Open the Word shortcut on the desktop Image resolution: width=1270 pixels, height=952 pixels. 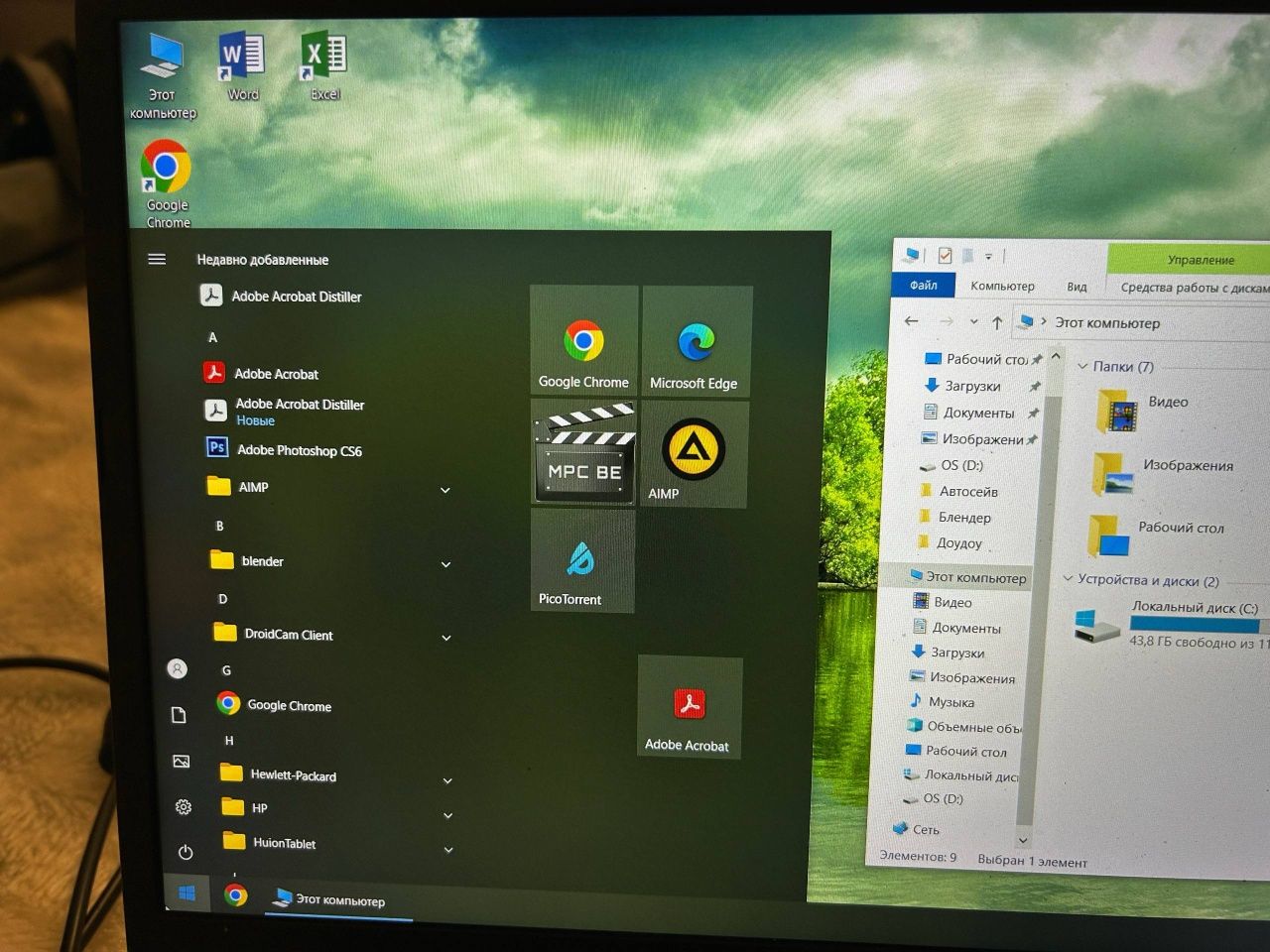tap(241, 65)
